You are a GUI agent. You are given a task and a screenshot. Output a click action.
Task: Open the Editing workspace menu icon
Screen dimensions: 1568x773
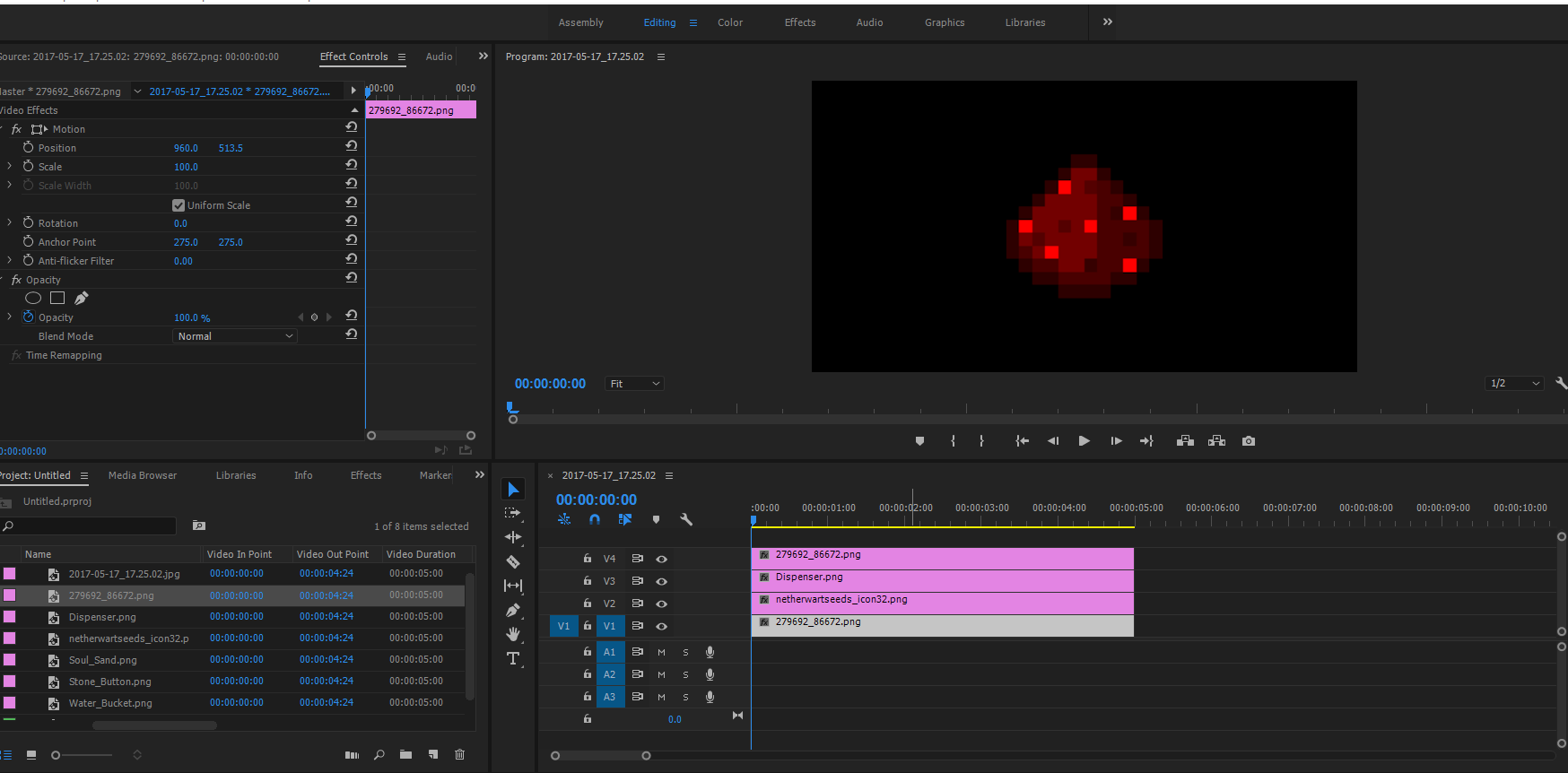pyautogui.click(x=693, y=22)
